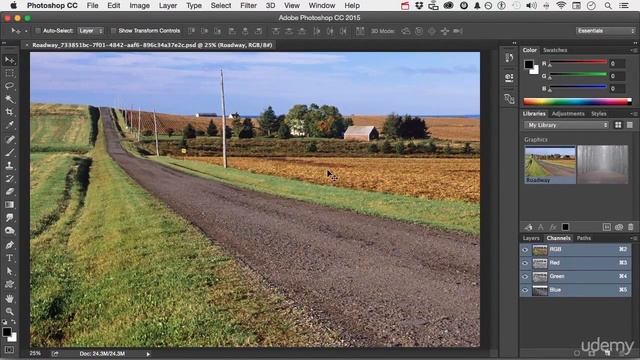Click the Red color slider
Image resolution: width=640 pixels, height=360 pixels.
578,62
